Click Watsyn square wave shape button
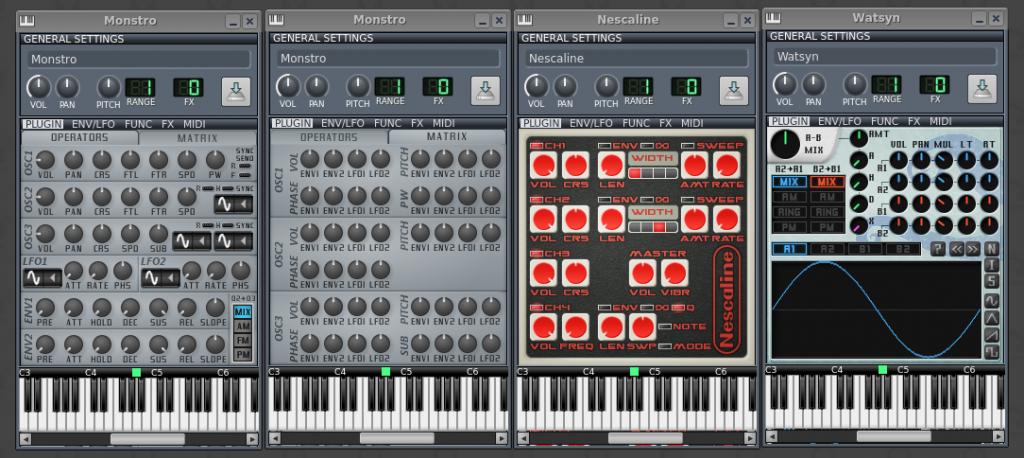Image resolution: width=1024 pixels, height=458 pixels. coord(991,352)
